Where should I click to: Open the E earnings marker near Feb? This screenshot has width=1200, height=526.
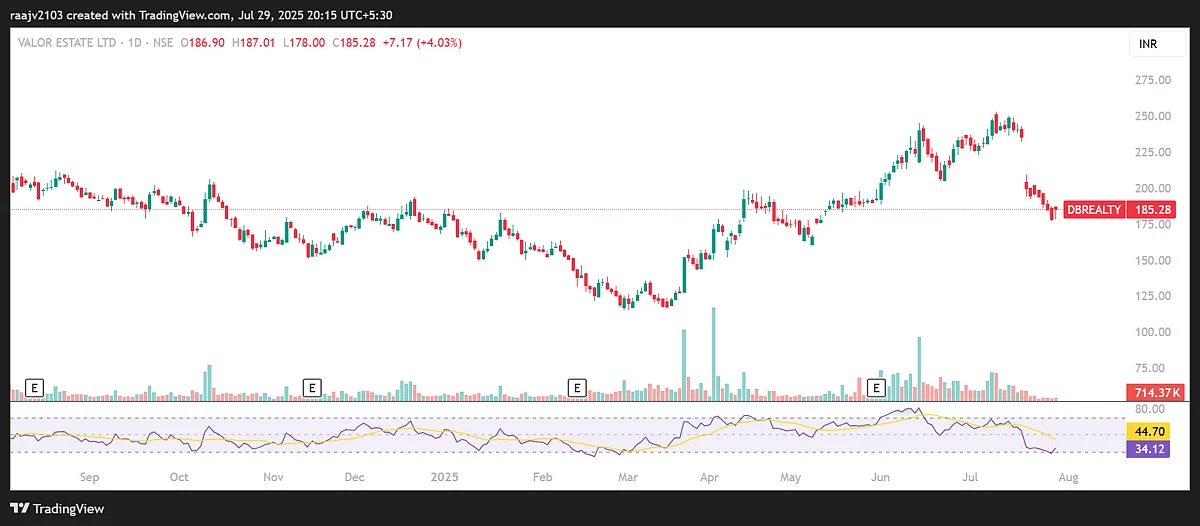click(576, 386)
